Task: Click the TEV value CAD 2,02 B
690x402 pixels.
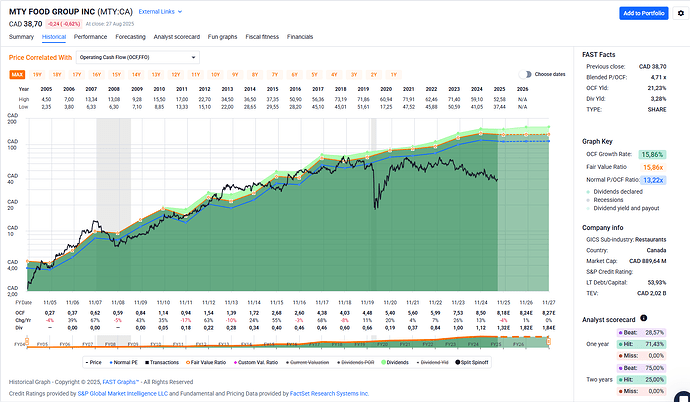Action: click(651, 293)
